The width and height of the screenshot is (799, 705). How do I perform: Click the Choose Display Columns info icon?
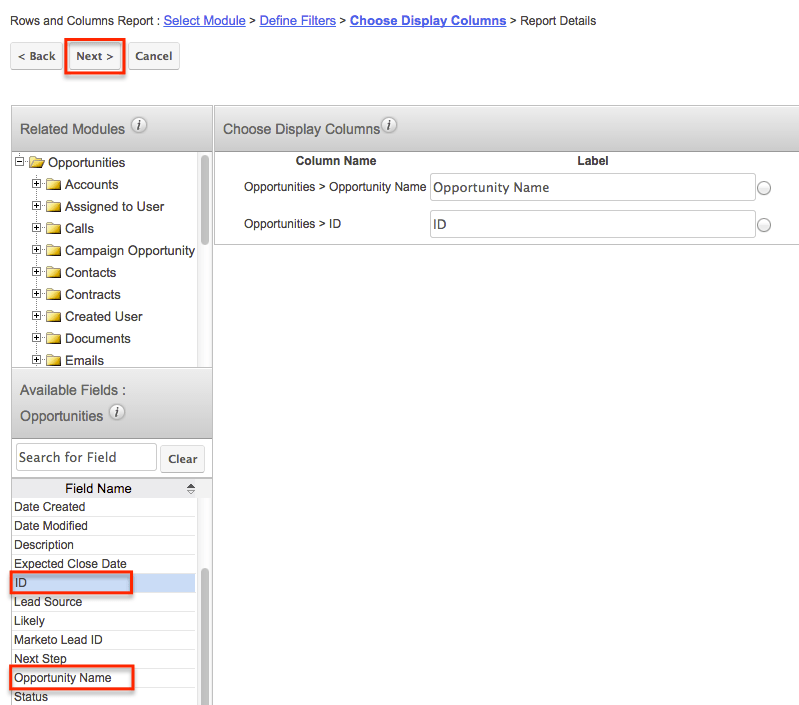tap(389, 125)
